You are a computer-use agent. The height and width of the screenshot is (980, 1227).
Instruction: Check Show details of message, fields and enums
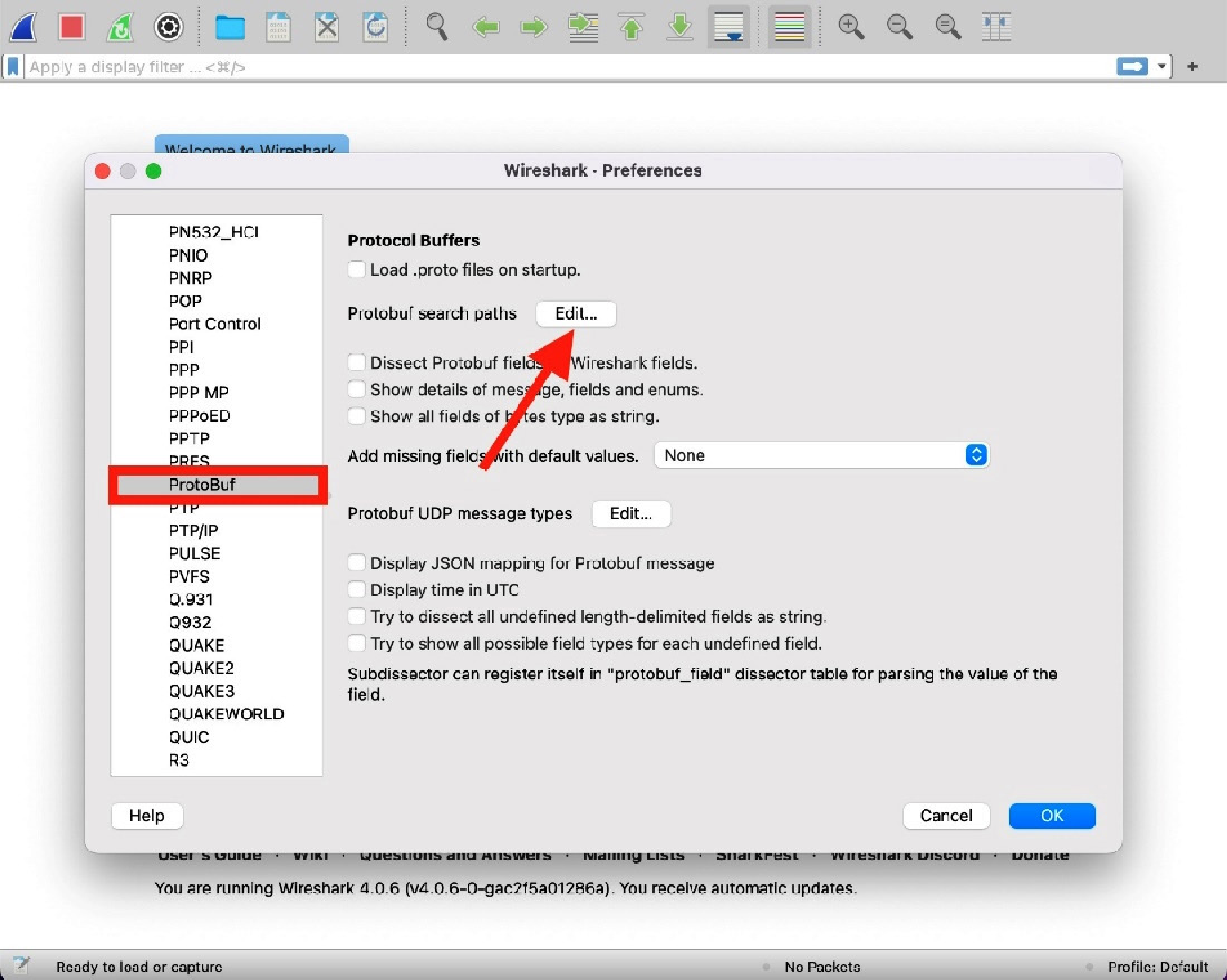pos(356,389)
